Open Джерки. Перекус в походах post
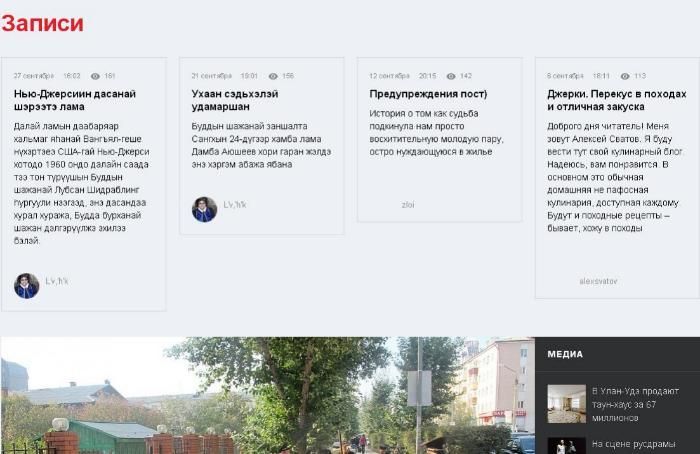The height and width of the screenshot is (454, 700). coord(617,100)
